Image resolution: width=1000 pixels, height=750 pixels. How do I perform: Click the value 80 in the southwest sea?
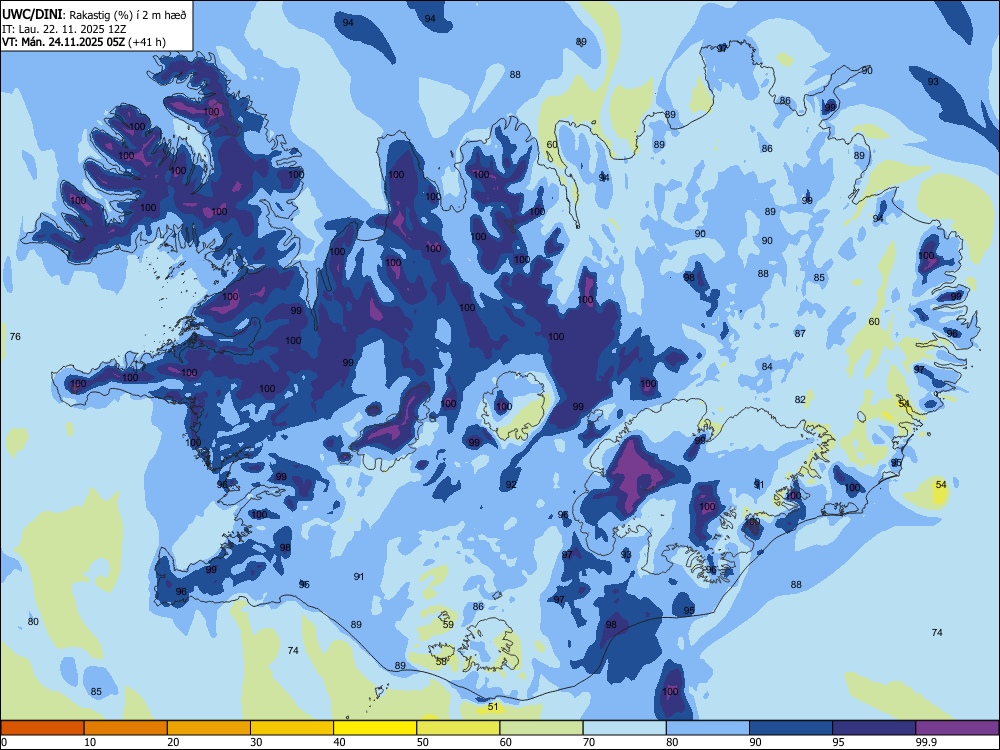(33, 621)
